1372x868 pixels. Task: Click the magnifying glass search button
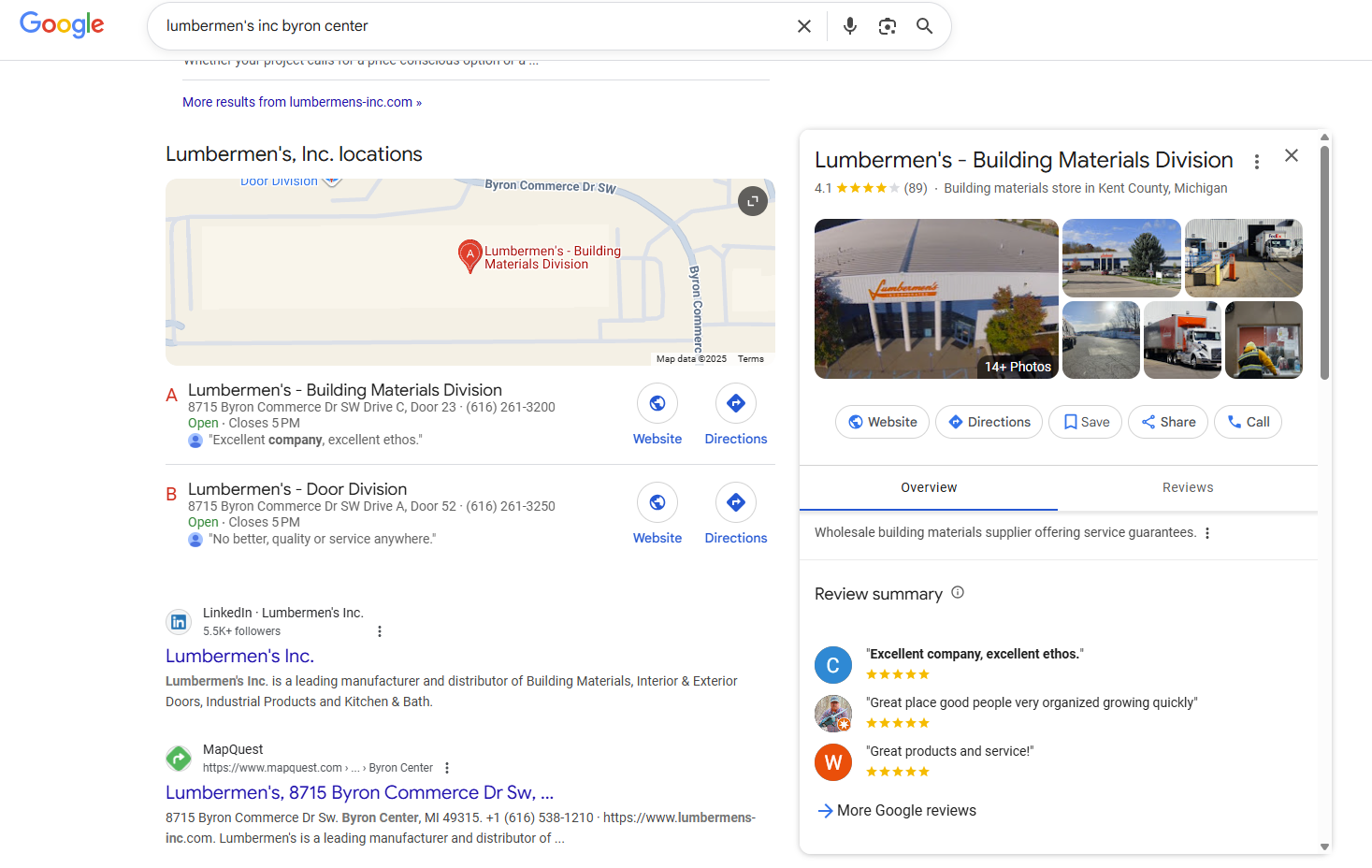coord(924,26)
